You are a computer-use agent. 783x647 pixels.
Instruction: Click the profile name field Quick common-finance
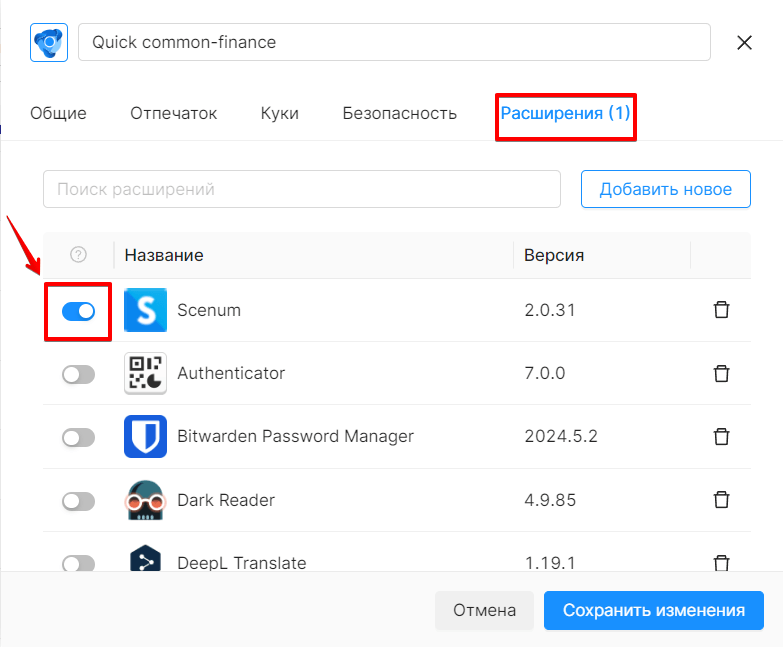[394, 42]
